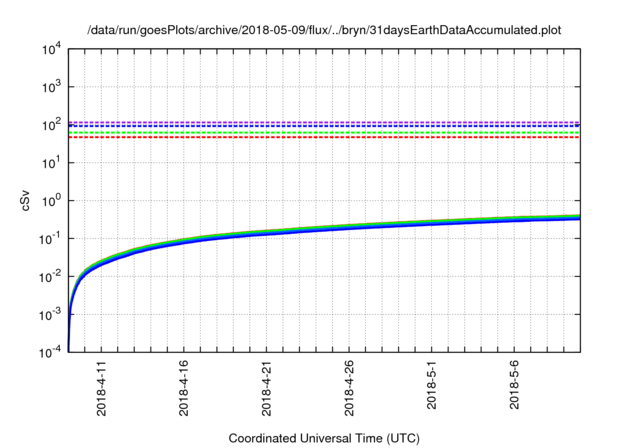Click the 10^-2 y-axis tick label
The width and height of the screenshot is (640, 448).
coord(50,276)
